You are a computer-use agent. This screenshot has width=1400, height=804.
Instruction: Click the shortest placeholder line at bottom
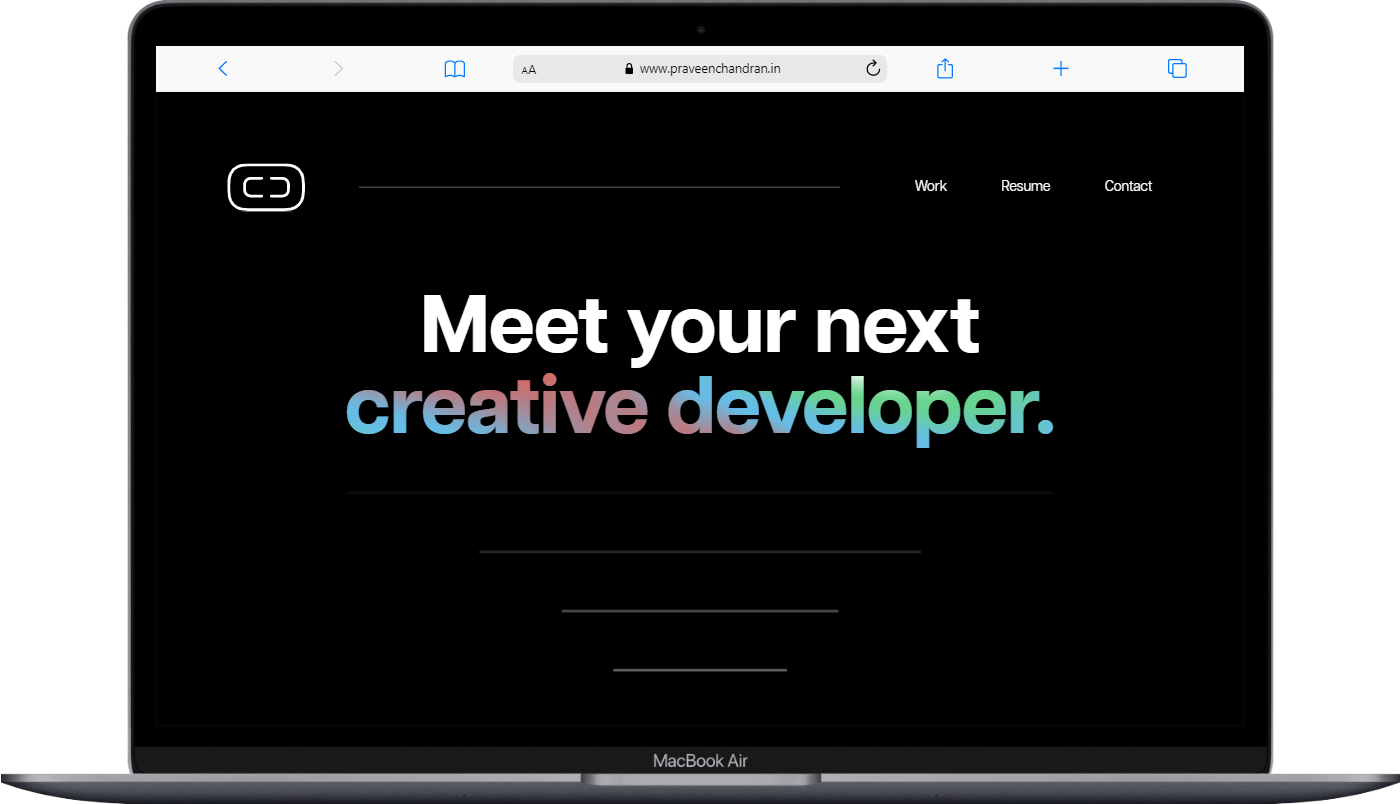tap(700, 670)
